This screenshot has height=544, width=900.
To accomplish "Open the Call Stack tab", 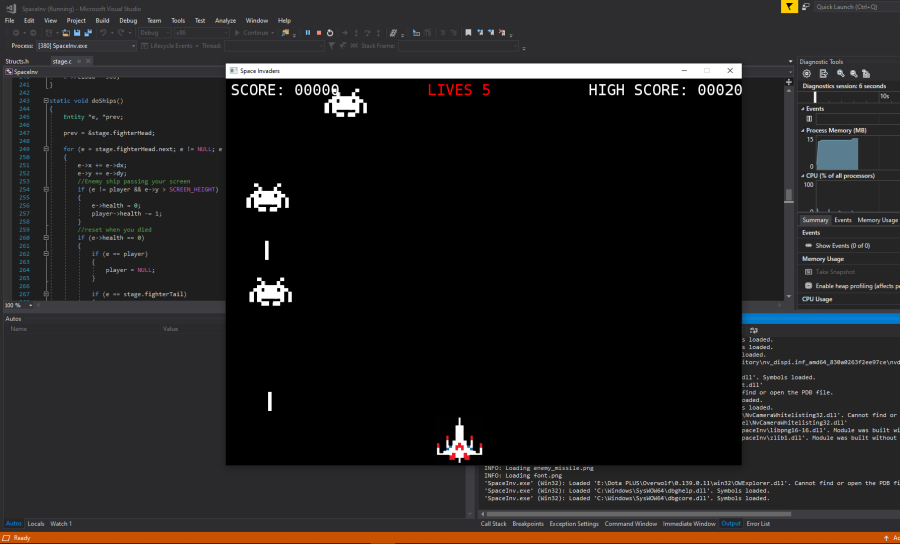I will tap(494, 523).
